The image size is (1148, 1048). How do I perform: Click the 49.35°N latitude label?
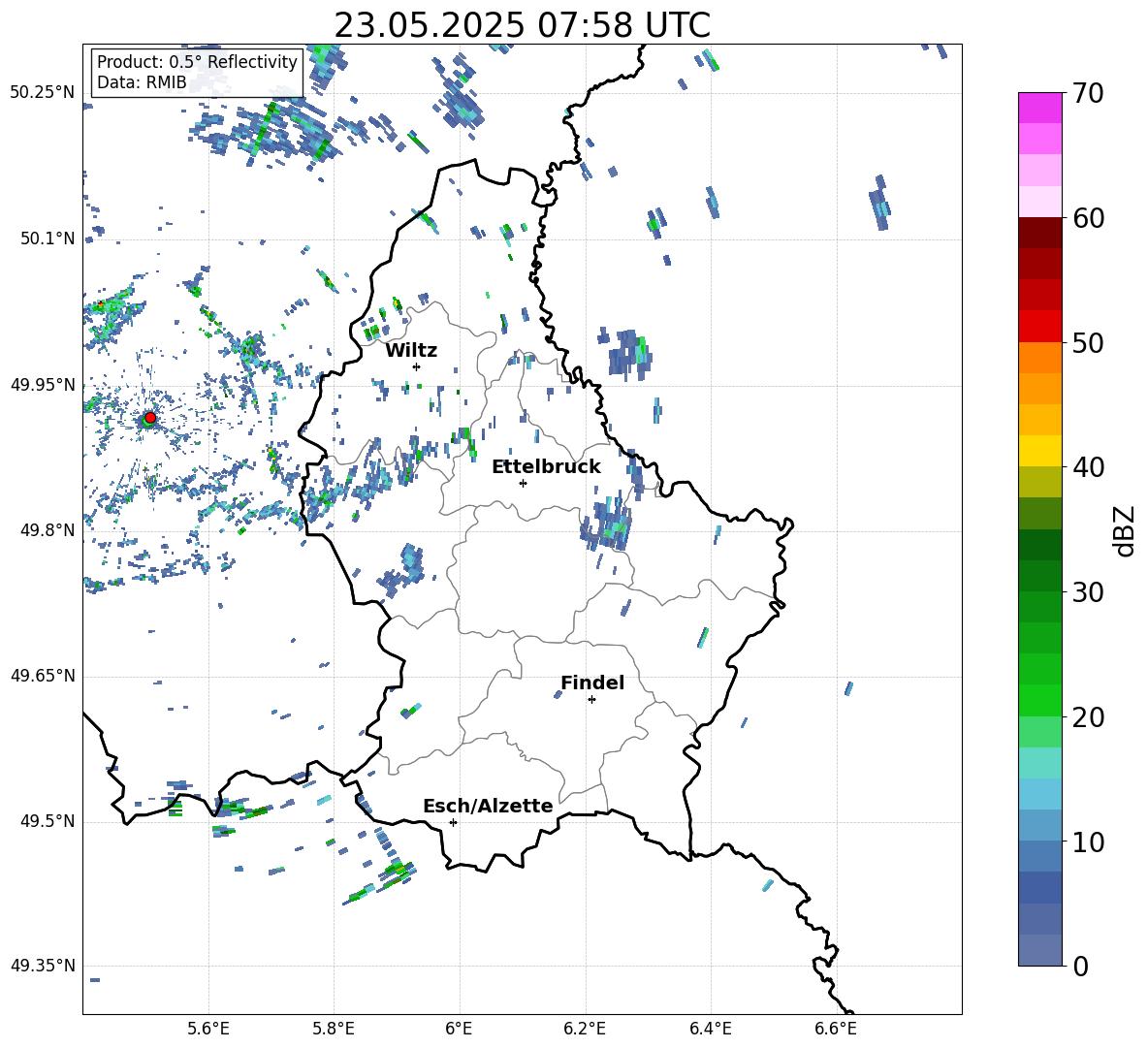point(43,966)
